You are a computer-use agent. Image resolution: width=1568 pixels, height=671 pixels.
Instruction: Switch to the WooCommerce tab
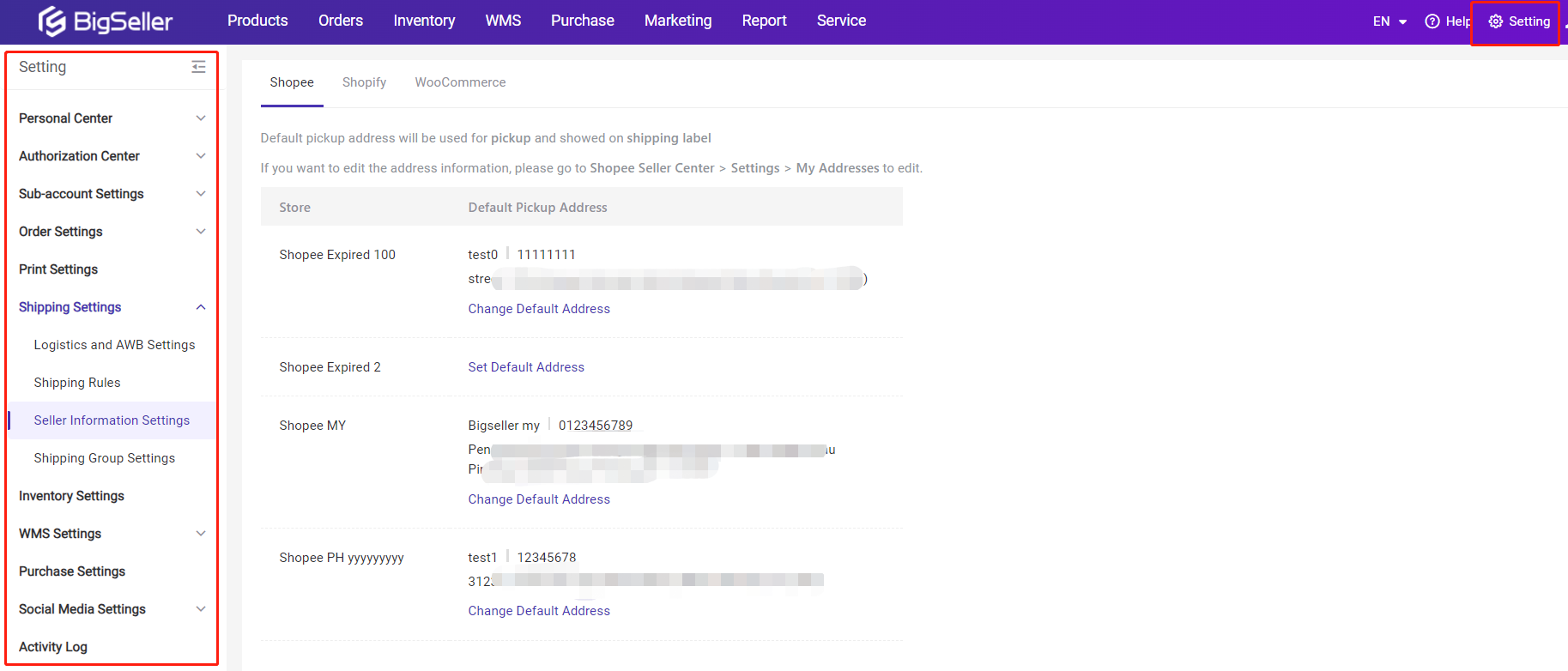tap(460, 82)
